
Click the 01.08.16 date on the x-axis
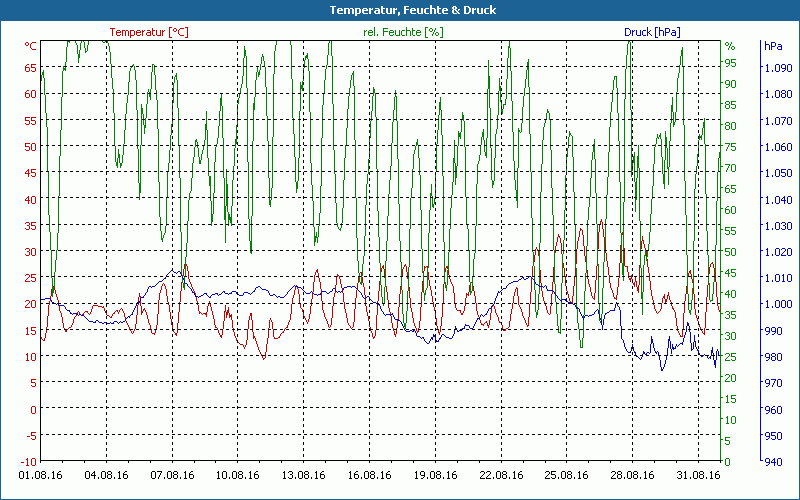click(41, 475)
